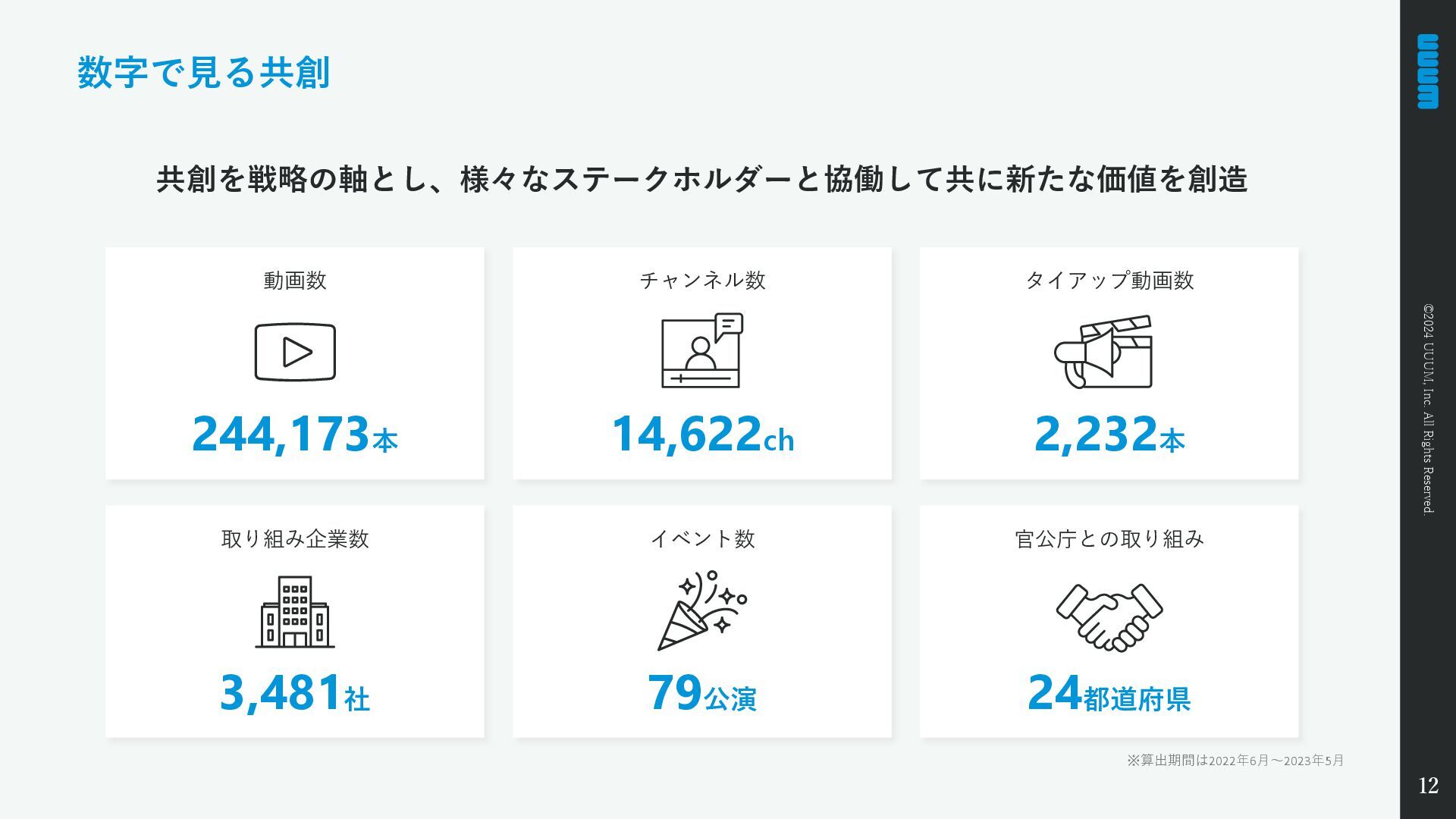Select the 3,481社 figure
The image size is (1456, 819).
[x=295, y=693]
